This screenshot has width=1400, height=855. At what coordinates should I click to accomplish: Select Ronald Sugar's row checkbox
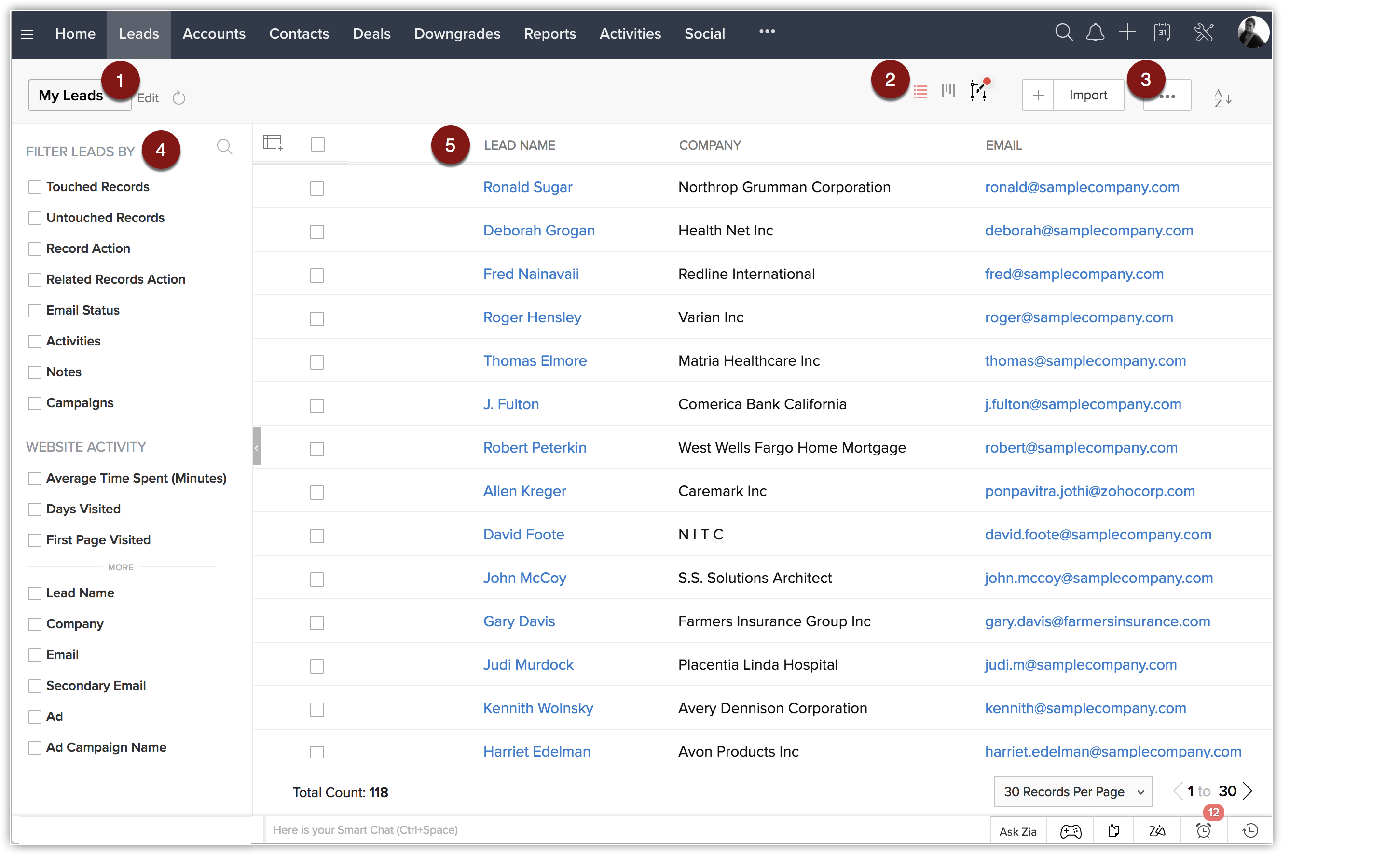point(316,189)
